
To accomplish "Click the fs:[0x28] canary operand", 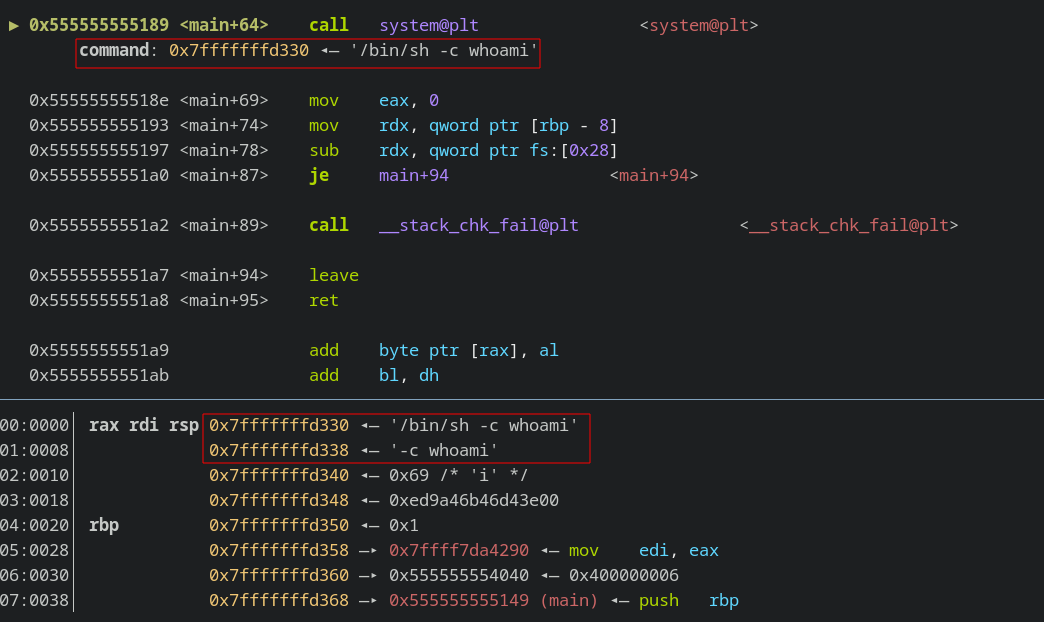I will (573, 151).
